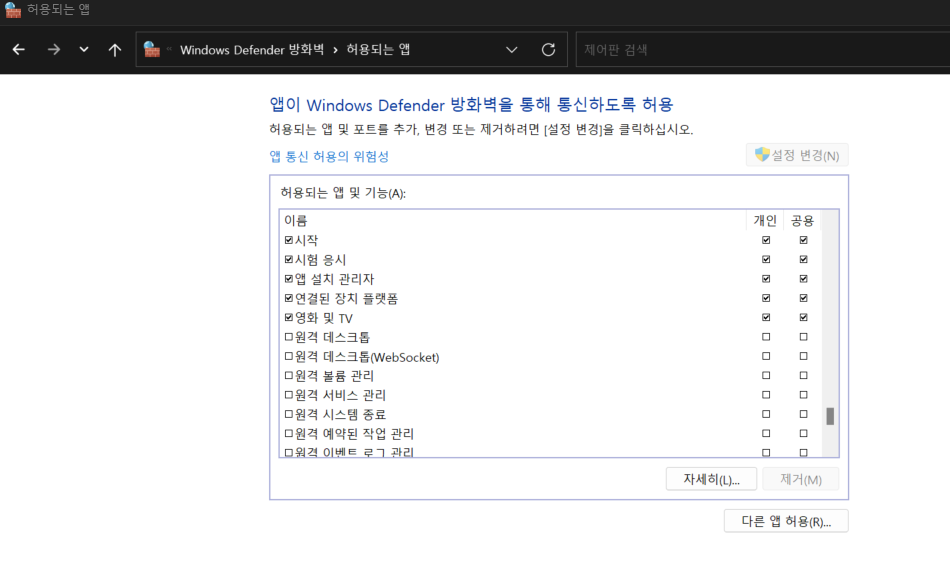Screen dimensions: 950x578
Task: Select the 시험 응시 row name
Action: point(320,259)
